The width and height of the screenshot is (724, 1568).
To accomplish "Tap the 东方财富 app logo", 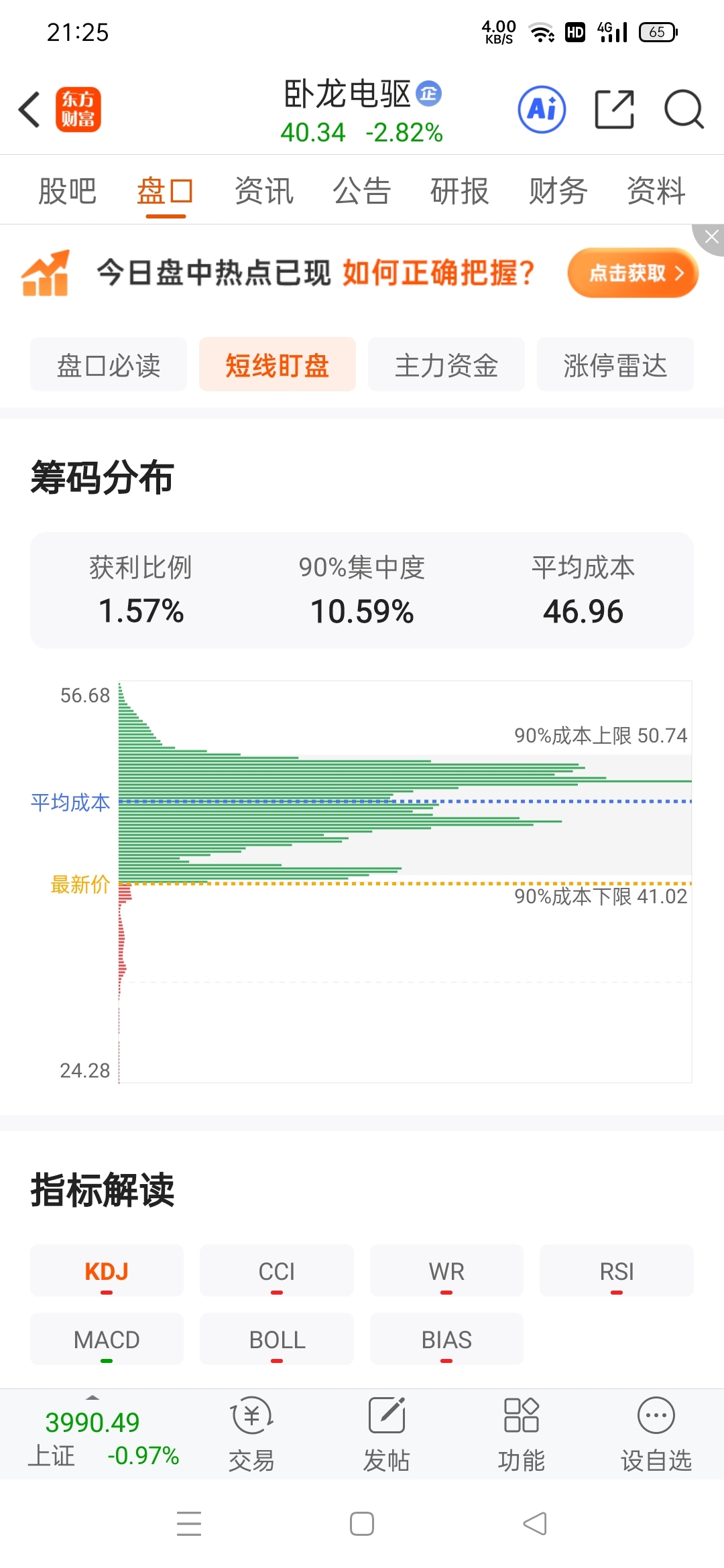I will [78, 109].
